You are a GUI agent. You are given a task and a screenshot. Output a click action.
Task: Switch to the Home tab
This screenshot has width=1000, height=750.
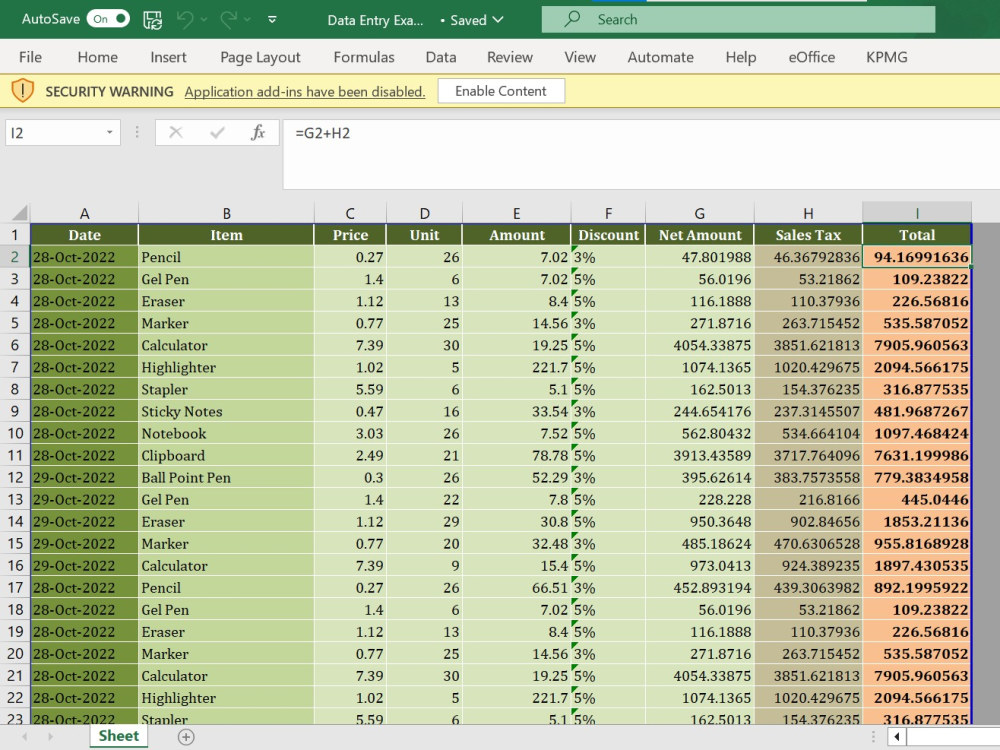(x=98, y=57)
